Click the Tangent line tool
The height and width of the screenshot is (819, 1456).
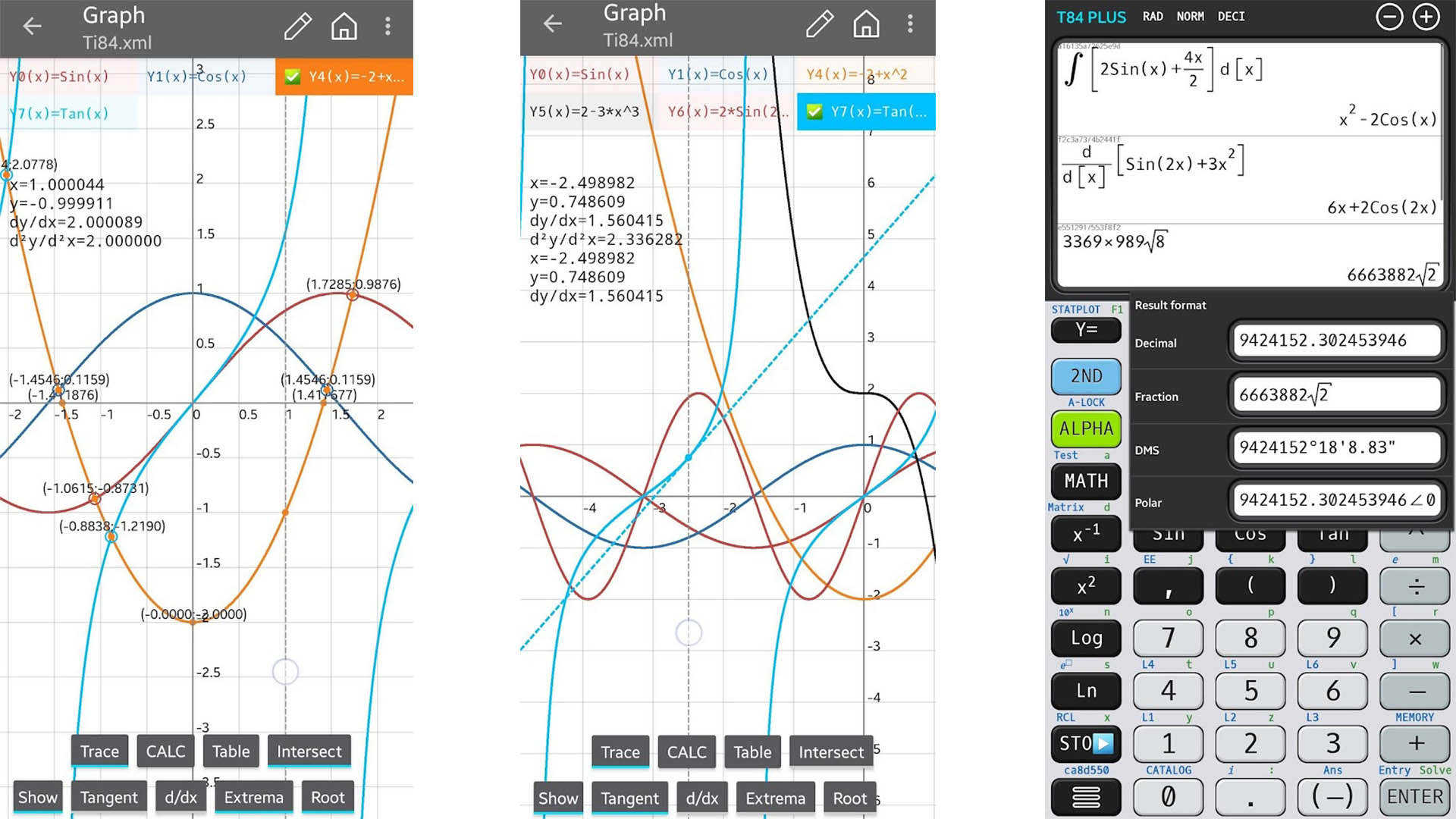tap(109, 797)
